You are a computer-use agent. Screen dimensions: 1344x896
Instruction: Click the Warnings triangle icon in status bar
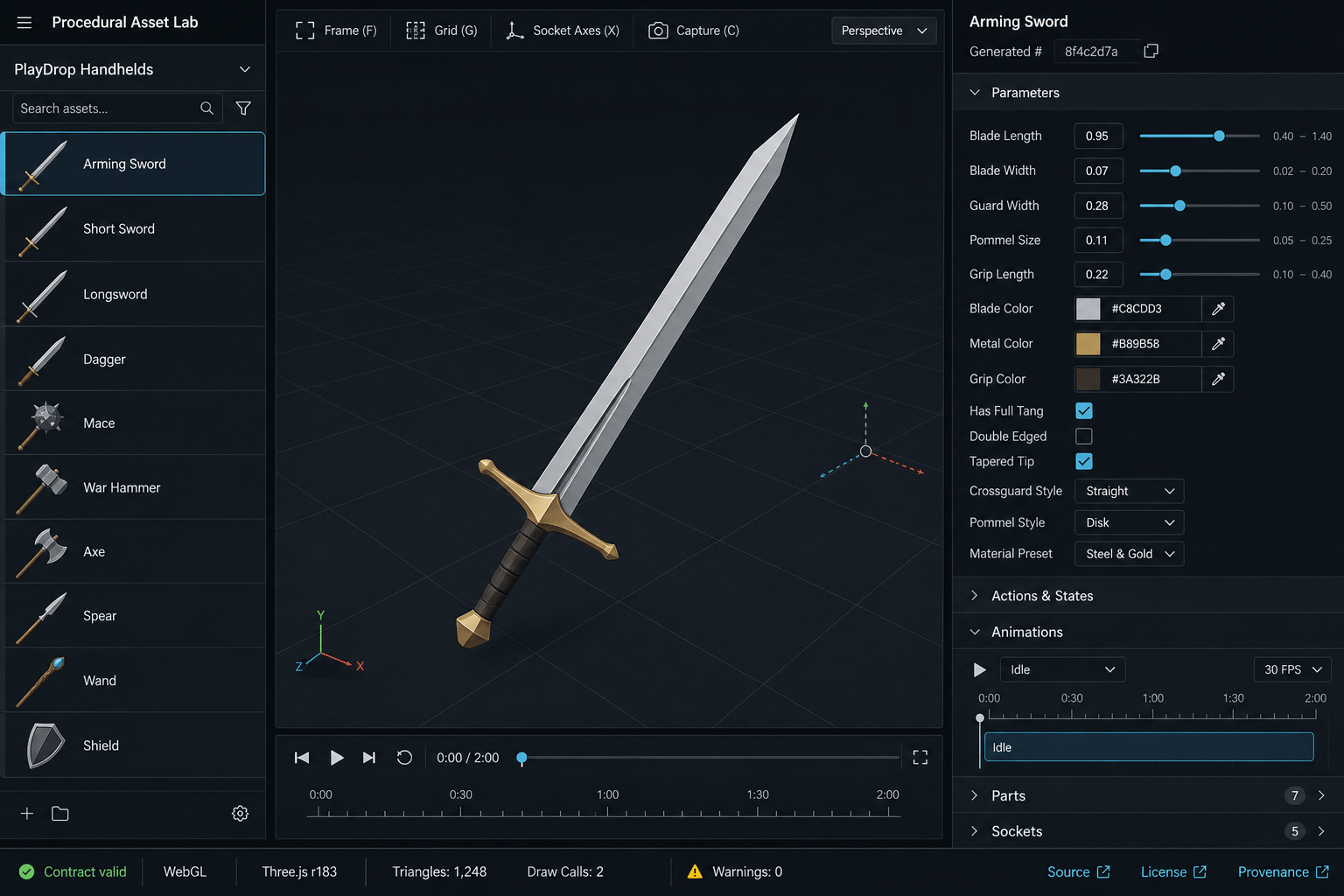tap(695, 871)
